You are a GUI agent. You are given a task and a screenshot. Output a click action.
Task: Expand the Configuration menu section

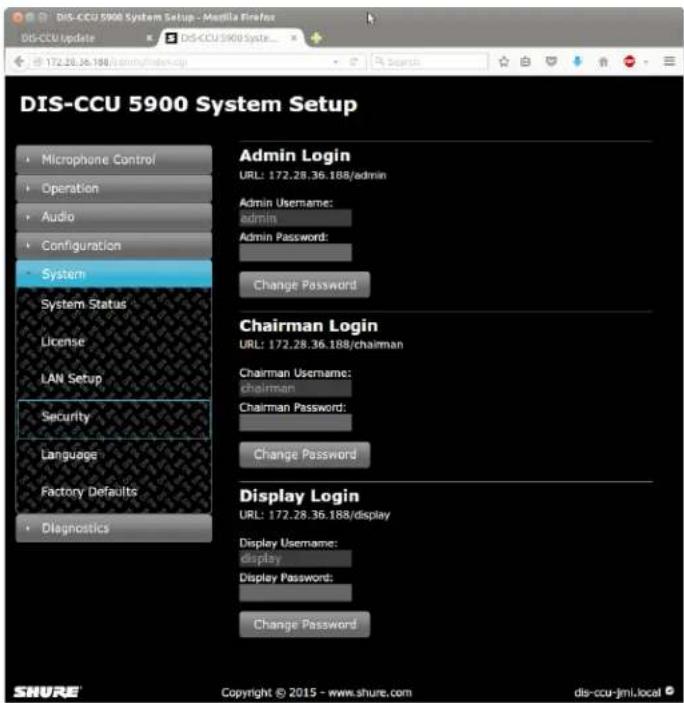click(114, 246)
